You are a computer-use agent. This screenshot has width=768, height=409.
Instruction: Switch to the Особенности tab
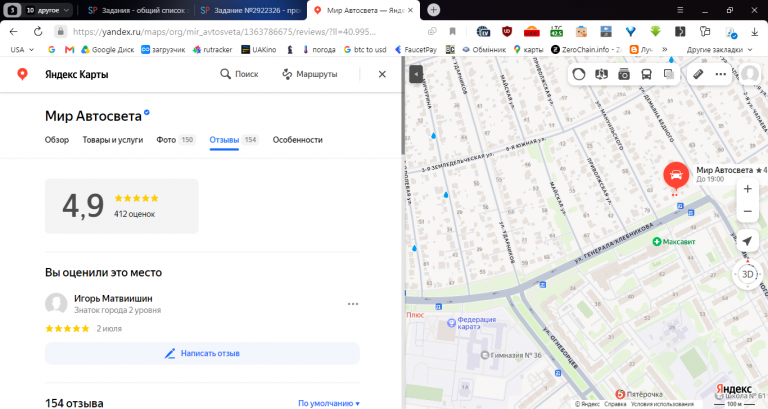tap(297, 140)
